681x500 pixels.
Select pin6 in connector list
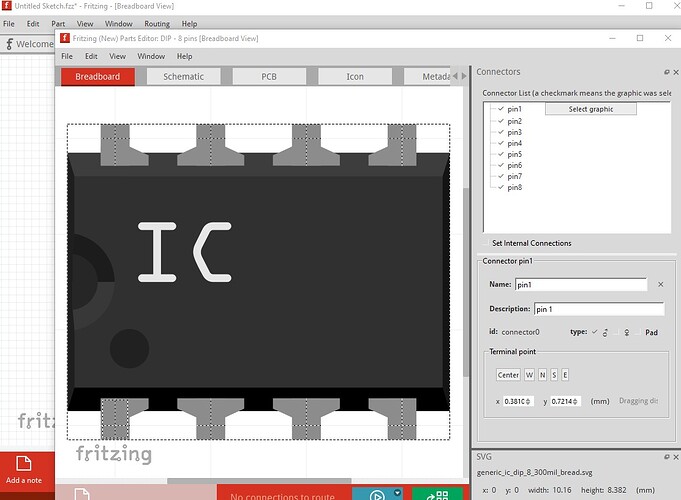[x=514, y=165]
